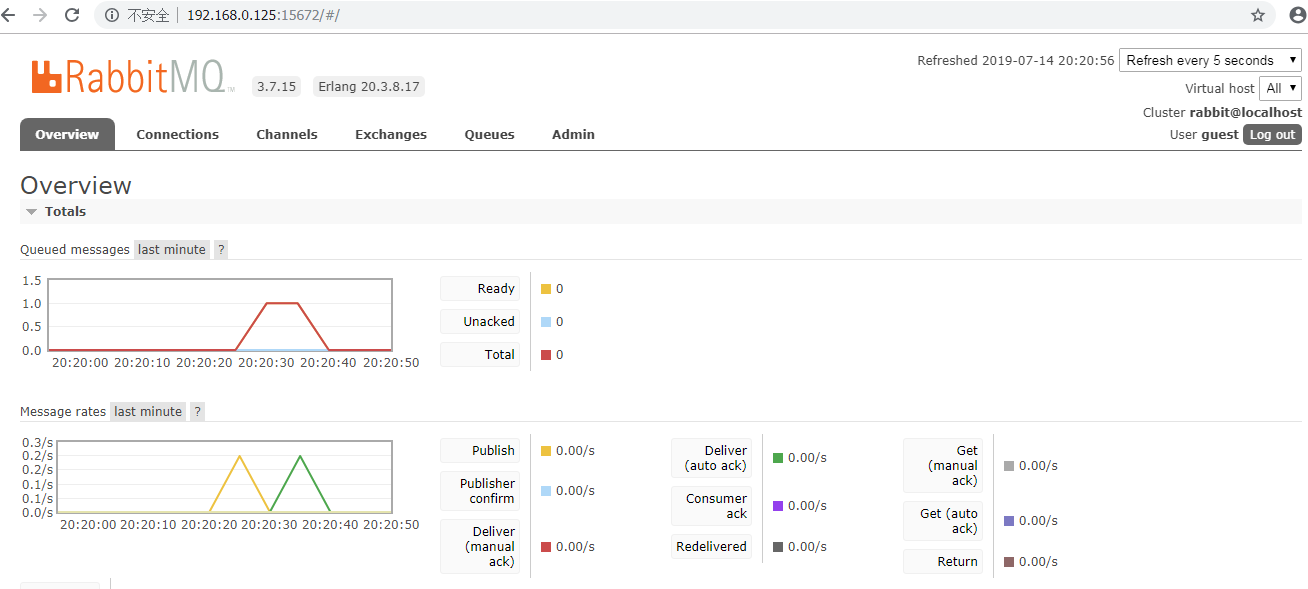Viewport: 1308px width, 589px height.
Task: Switch to the Overview tab
Action: pyautogui.click(x=67, y=134)
